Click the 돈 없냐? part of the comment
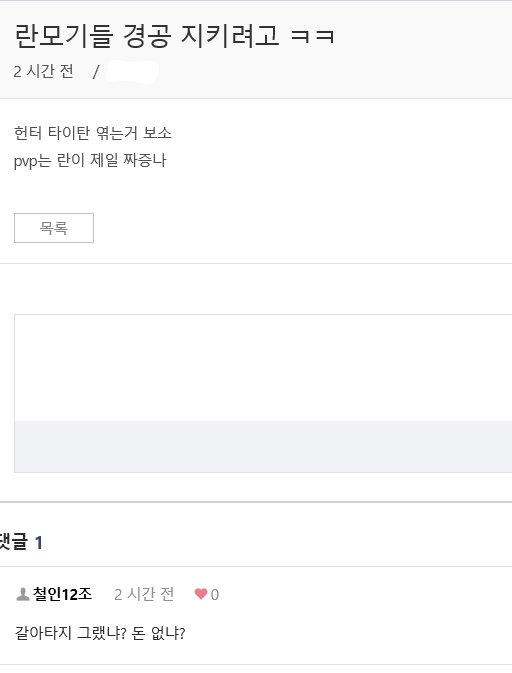The height and width of the screenshot is (673, 512). pyautogui.click(x=158, y=633)
